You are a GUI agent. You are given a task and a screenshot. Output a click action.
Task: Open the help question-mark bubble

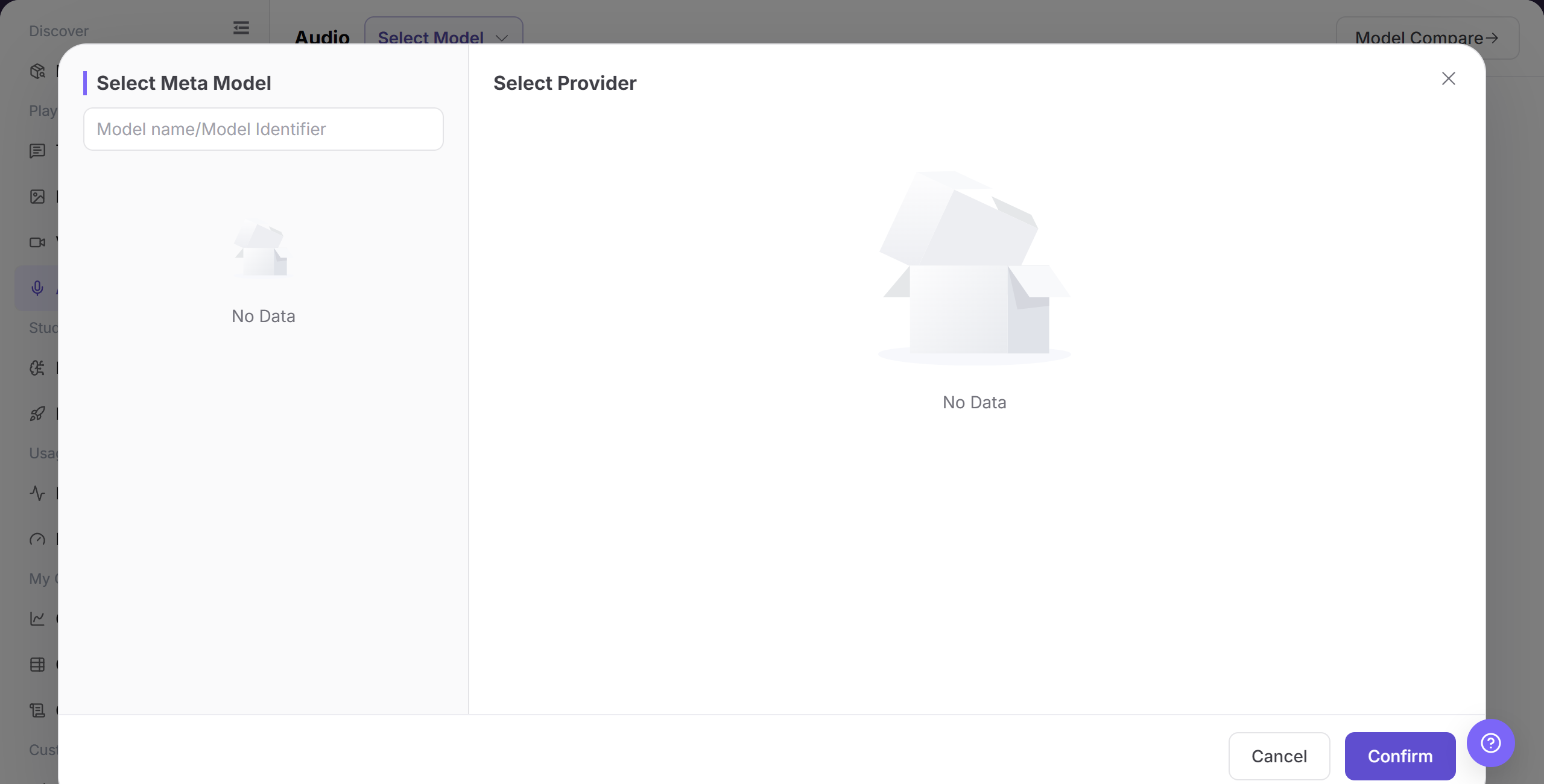[x=1491, y=743]
